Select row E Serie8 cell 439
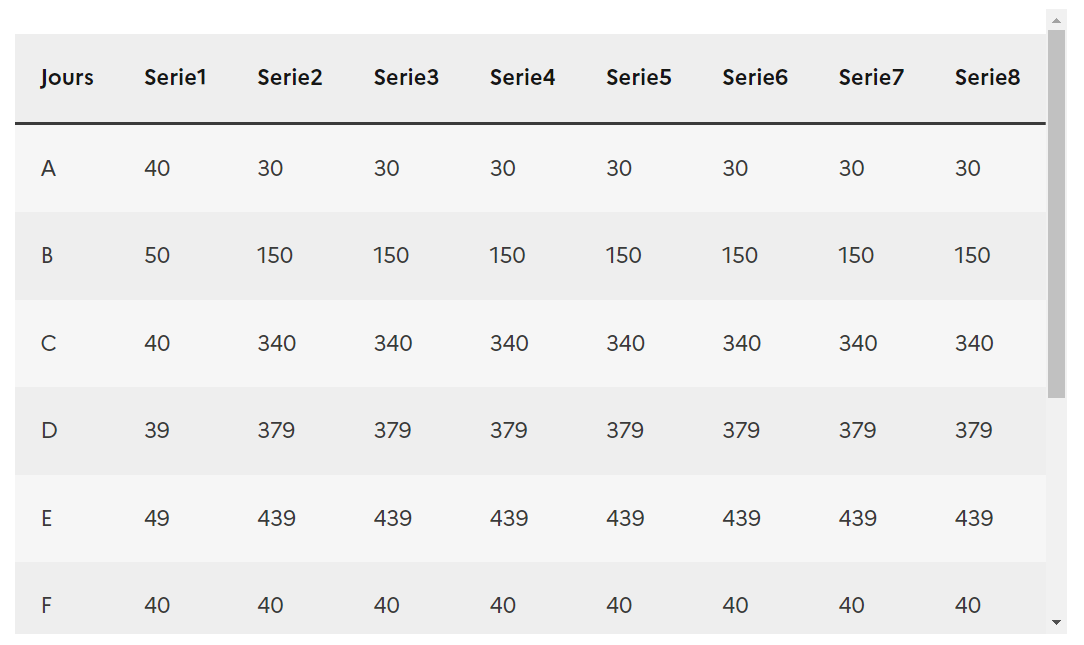 973,518
